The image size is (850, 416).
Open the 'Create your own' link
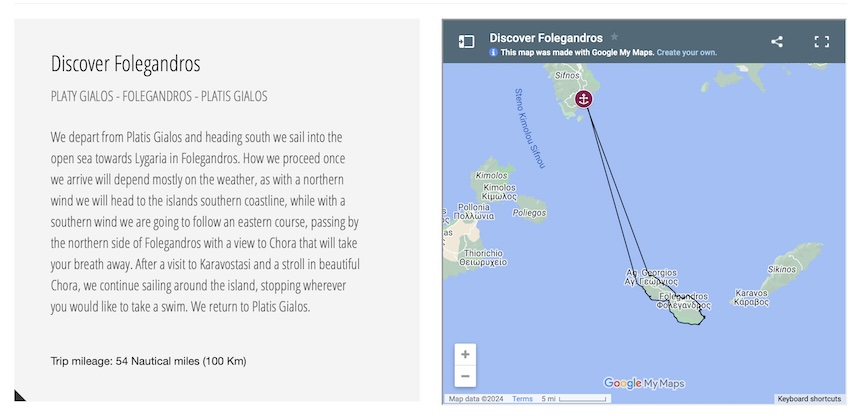(x=687, y=53)
